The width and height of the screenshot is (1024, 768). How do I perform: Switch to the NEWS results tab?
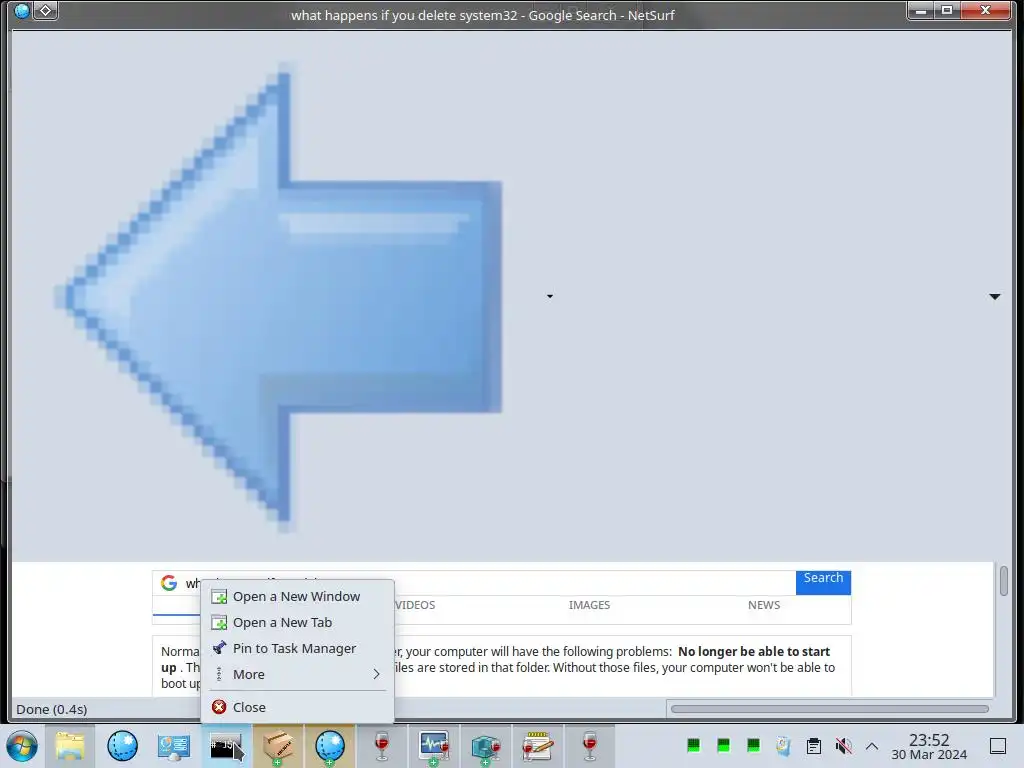tap(763, 605)
